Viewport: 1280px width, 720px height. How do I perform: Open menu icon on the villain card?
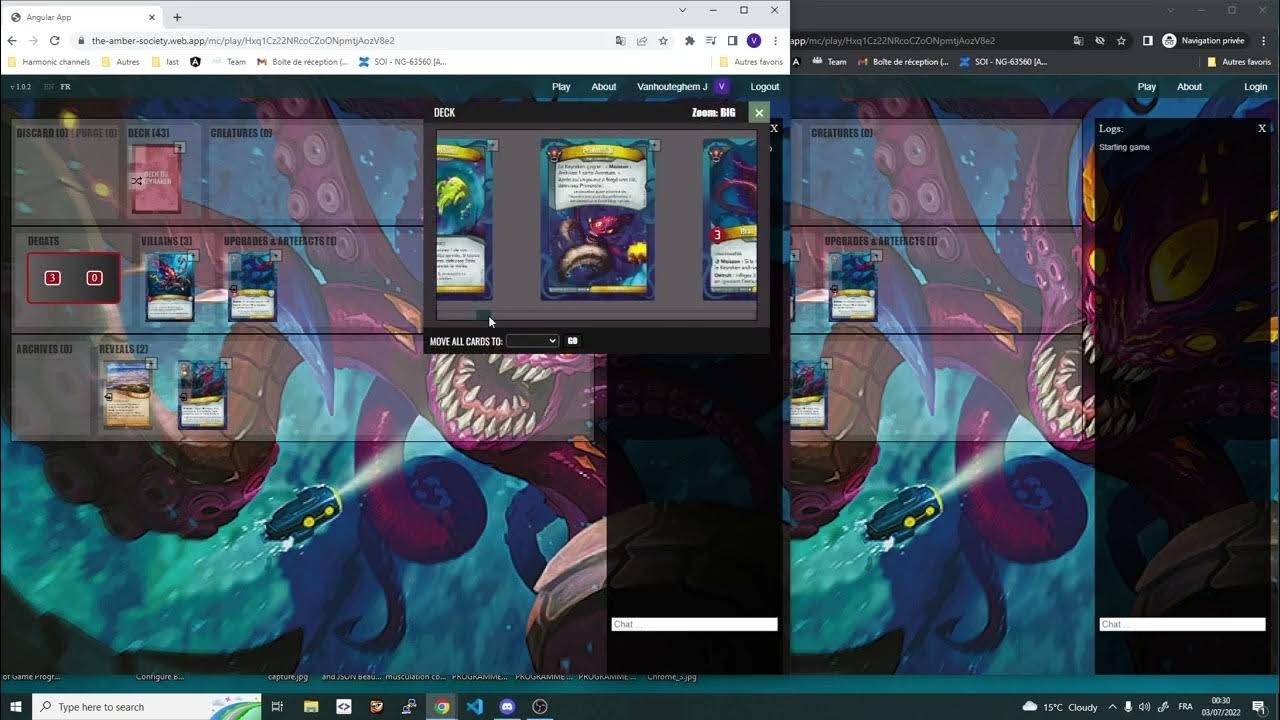193,256
